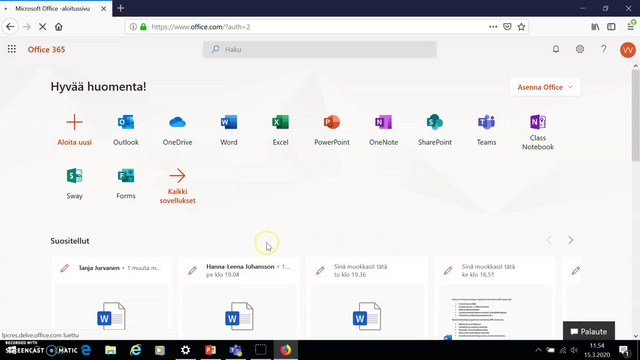Open the Outlook app
This screenshot has height=360, width=640.
(x=126, y=130)
